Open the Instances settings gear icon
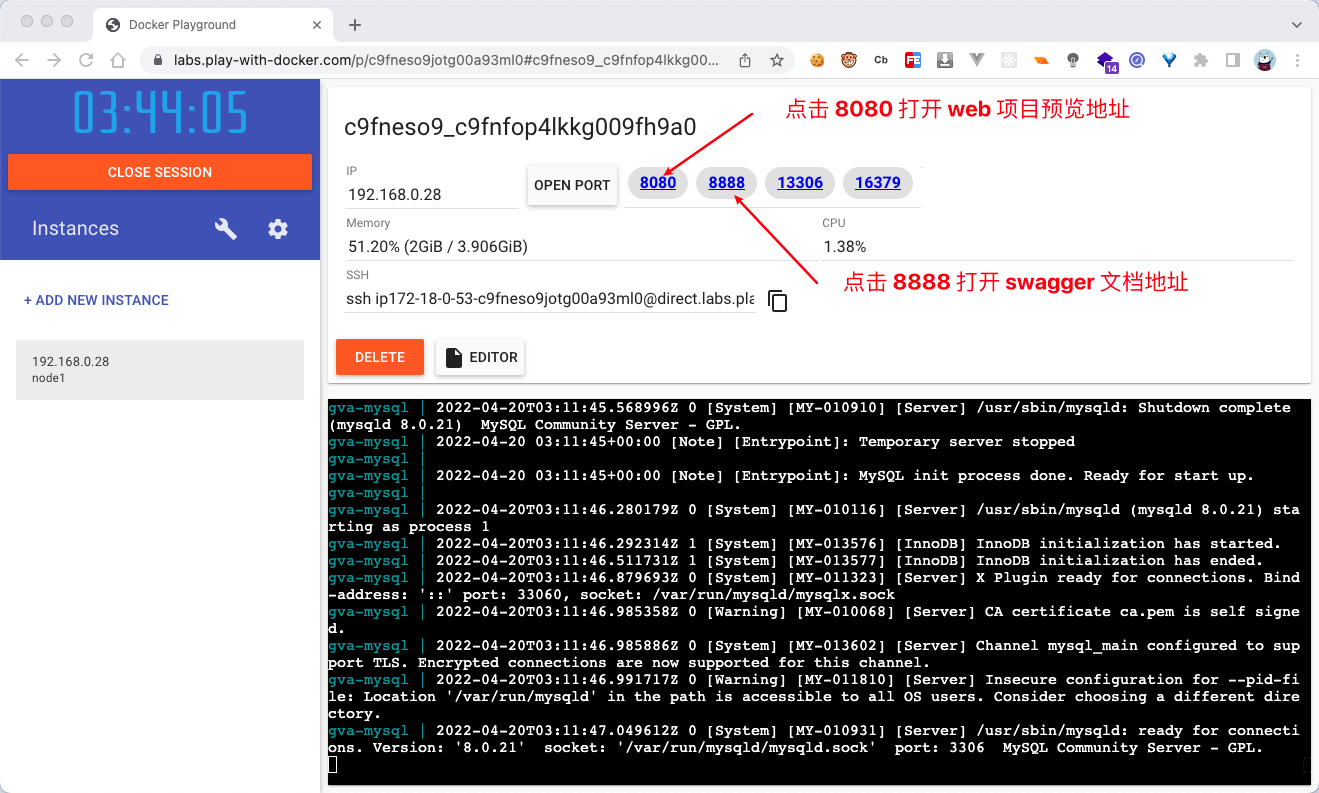This screenshot has height=793, width=1319. coord(277,229)
